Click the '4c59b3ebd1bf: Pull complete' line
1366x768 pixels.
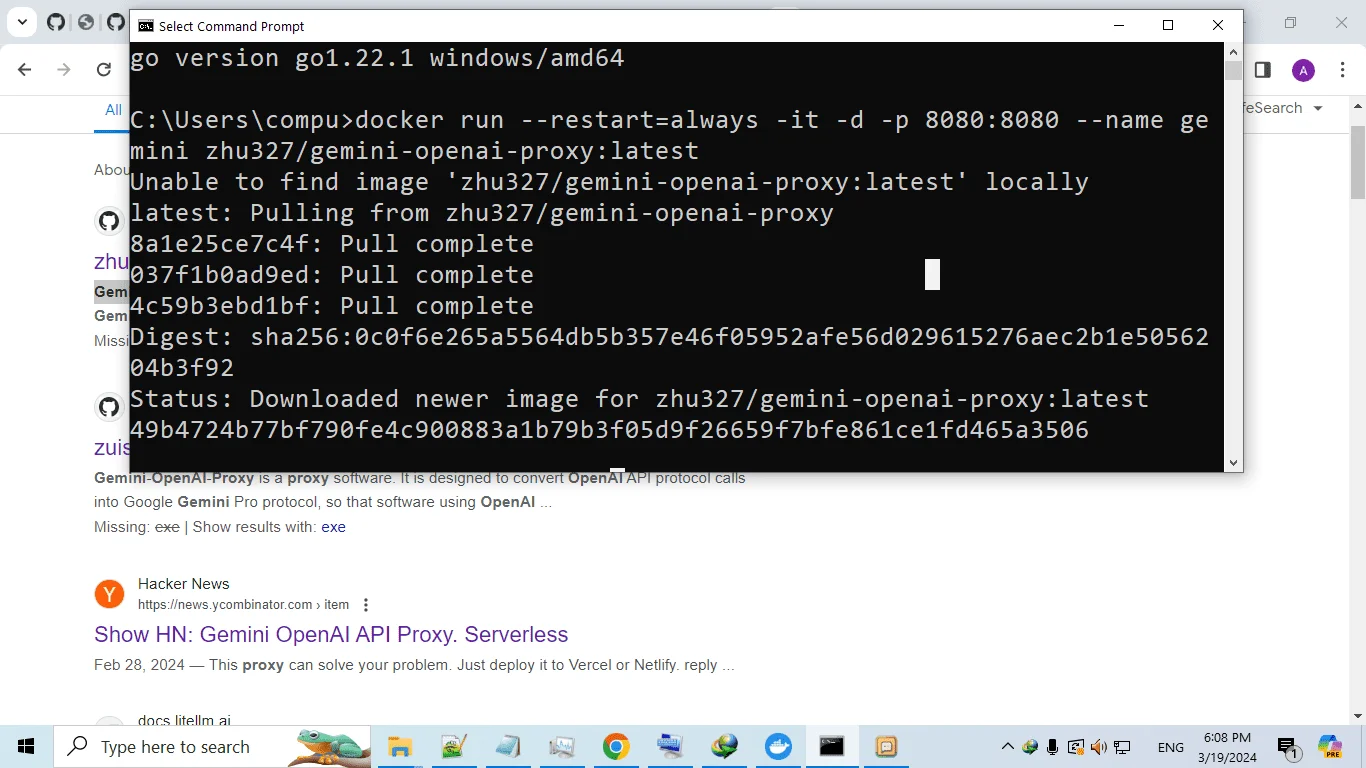(332, 306)
